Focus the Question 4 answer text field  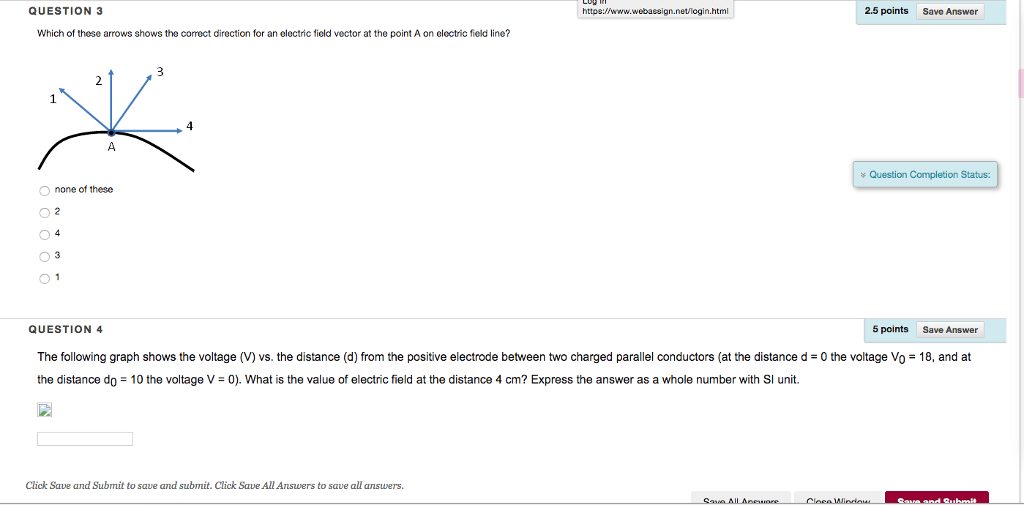(85, 439)
